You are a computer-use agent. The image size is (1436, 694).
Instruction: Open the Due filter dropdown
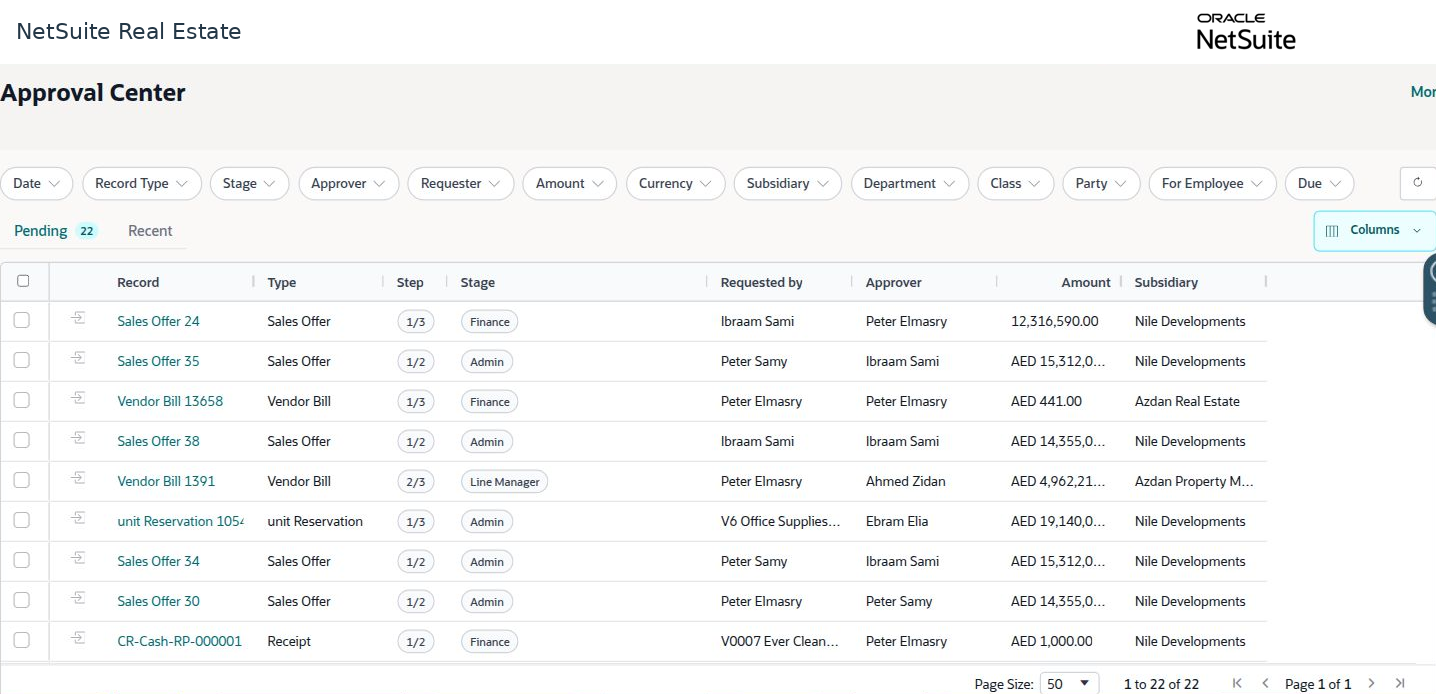click(1320, 184)
